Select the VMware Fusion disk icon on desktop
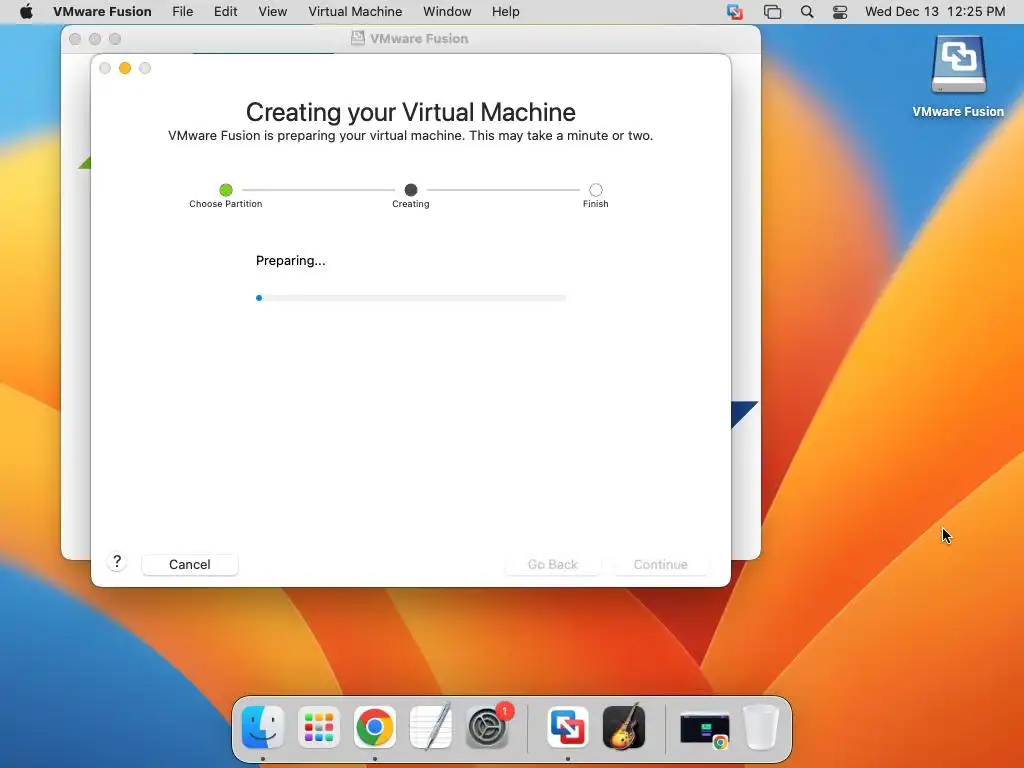 pos(958,64)
